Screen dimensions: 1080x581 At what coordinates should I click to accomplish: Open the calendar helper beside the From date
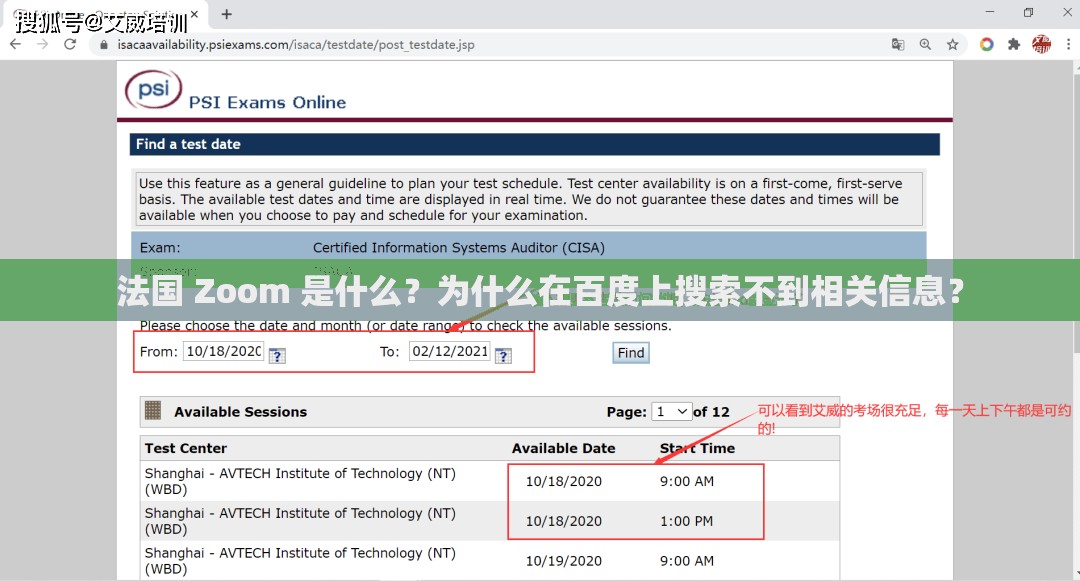pyautogui.click(x=277, y=355)
